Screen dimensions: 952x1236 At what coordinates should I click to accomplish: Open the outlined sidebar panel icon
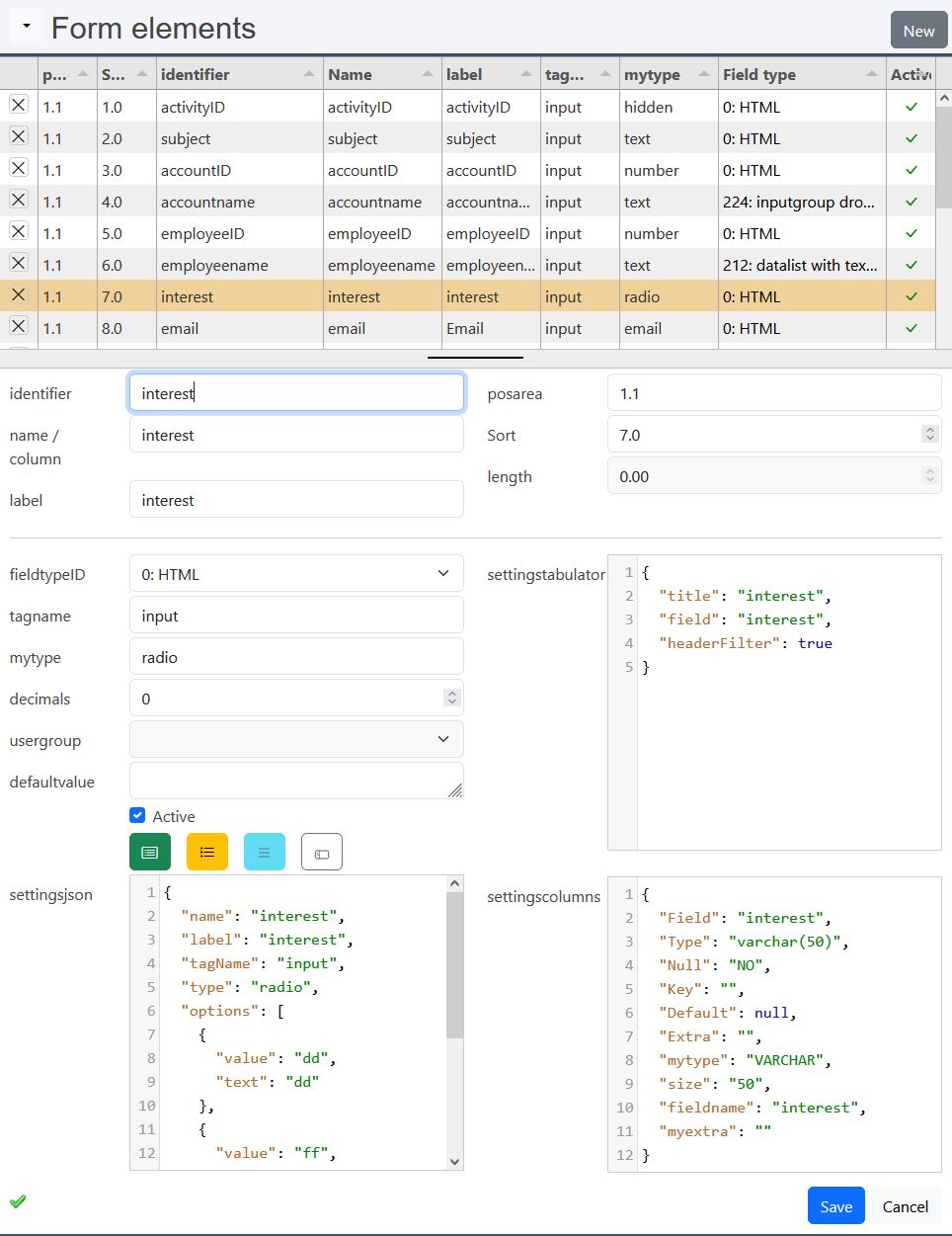[321, 851]
